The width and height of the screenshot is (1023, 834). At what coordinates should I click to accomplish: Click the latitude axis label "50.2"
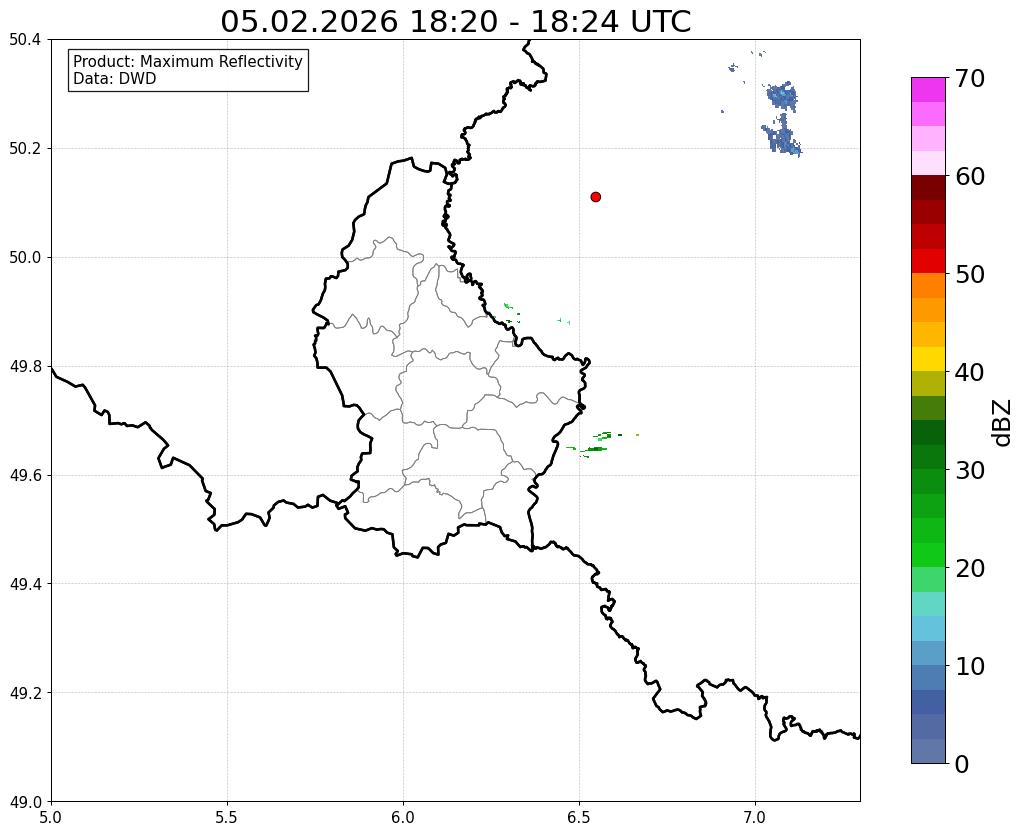pos(25,148)
